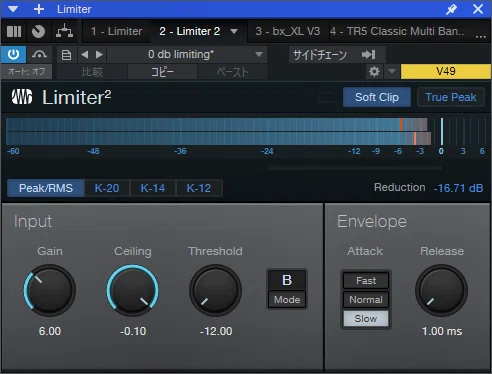
Task: Click the automation mode icon
Action: 39,54
